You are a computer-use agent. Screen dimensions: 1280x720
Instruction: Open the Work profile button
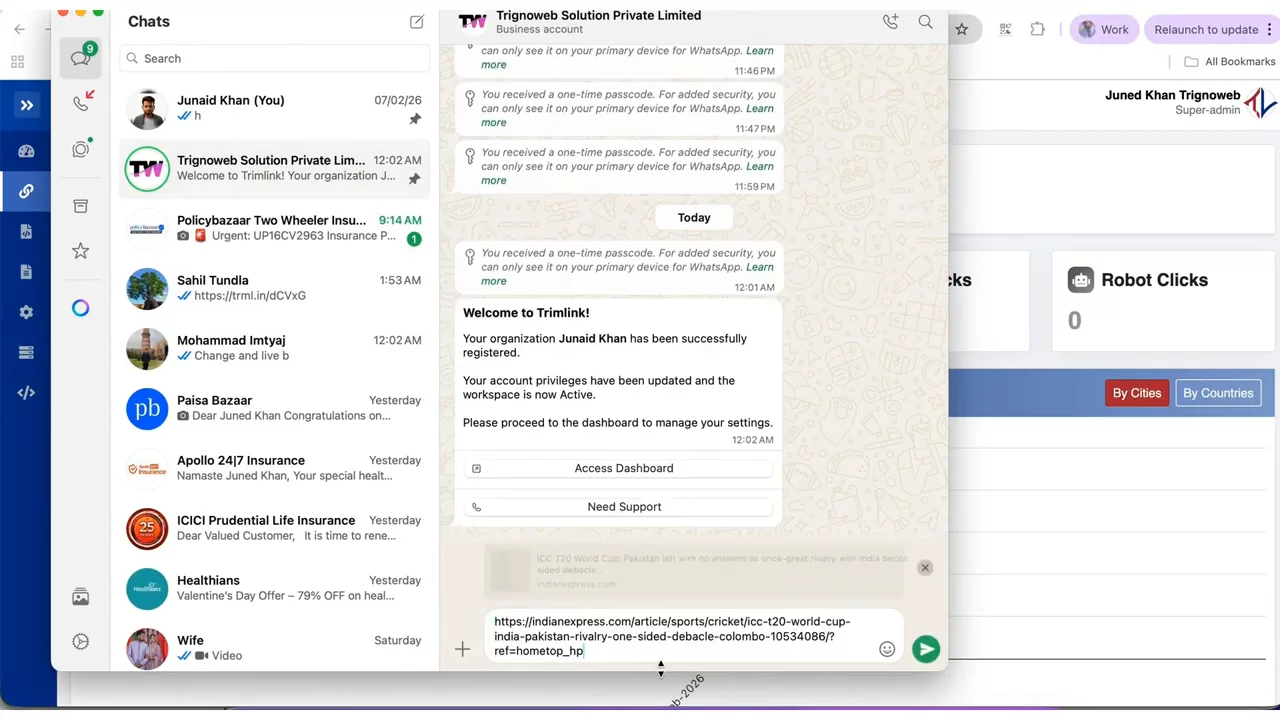(1103, 29)
